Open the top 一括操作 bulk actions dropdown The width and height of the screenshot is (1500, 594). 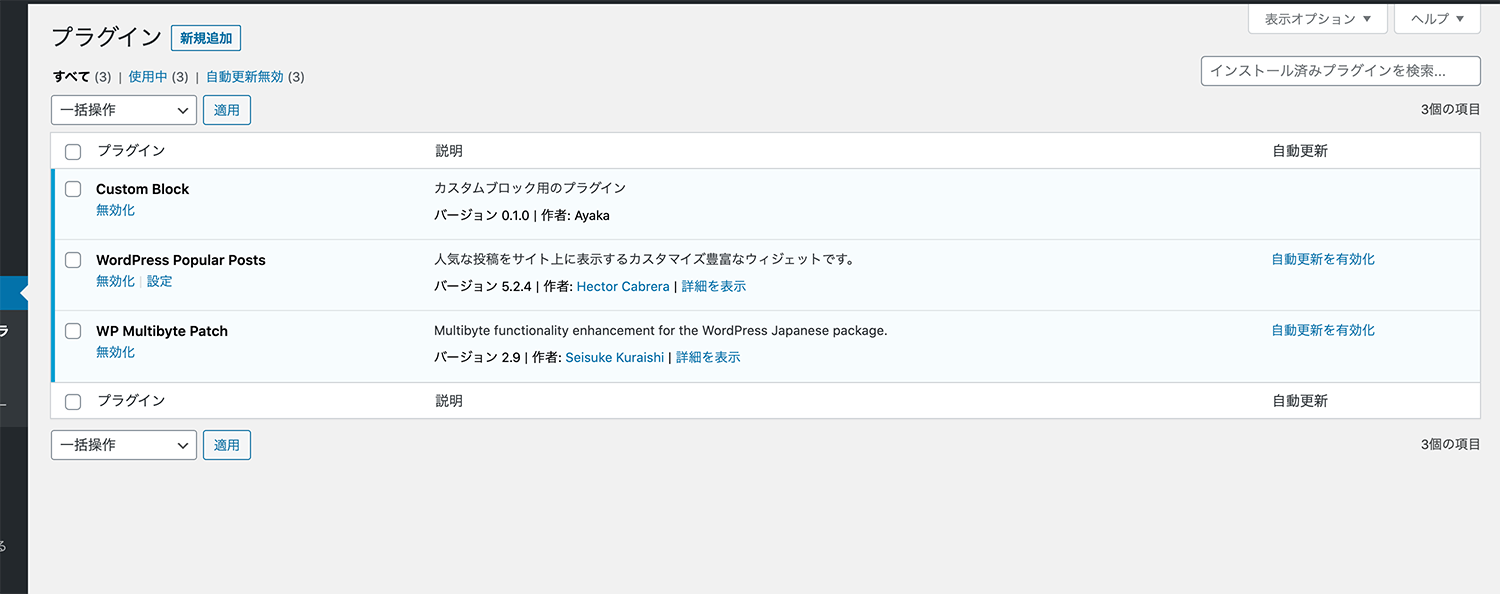click(123, 109)
